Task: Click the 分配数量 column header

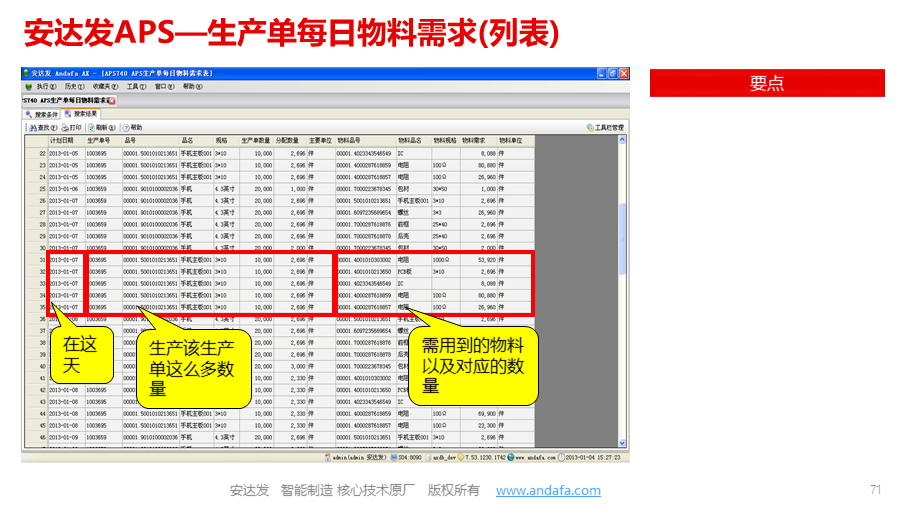Action: [x=290, y=141]
